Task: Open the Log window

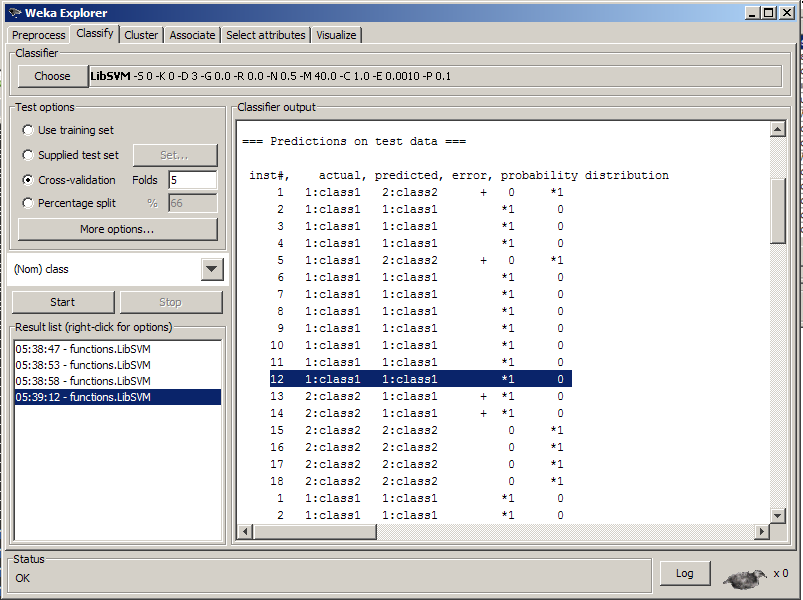Action: point(685,573)
